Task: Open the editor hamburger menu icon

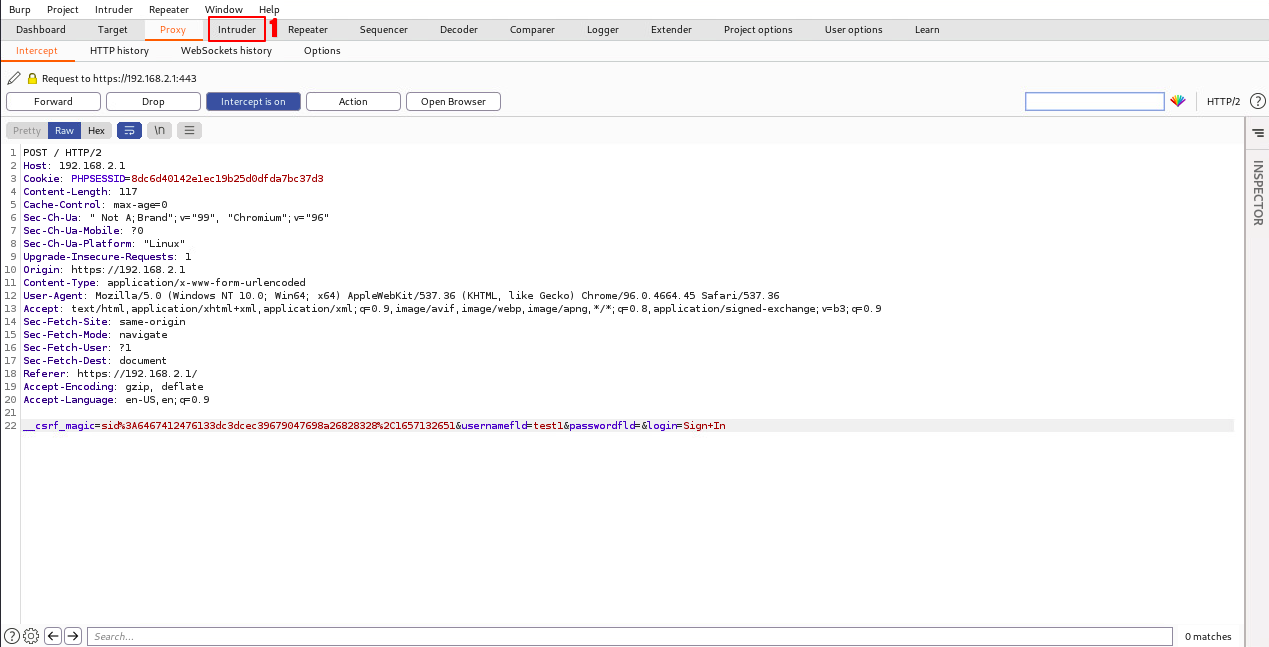Action: [x=189, y=130]
